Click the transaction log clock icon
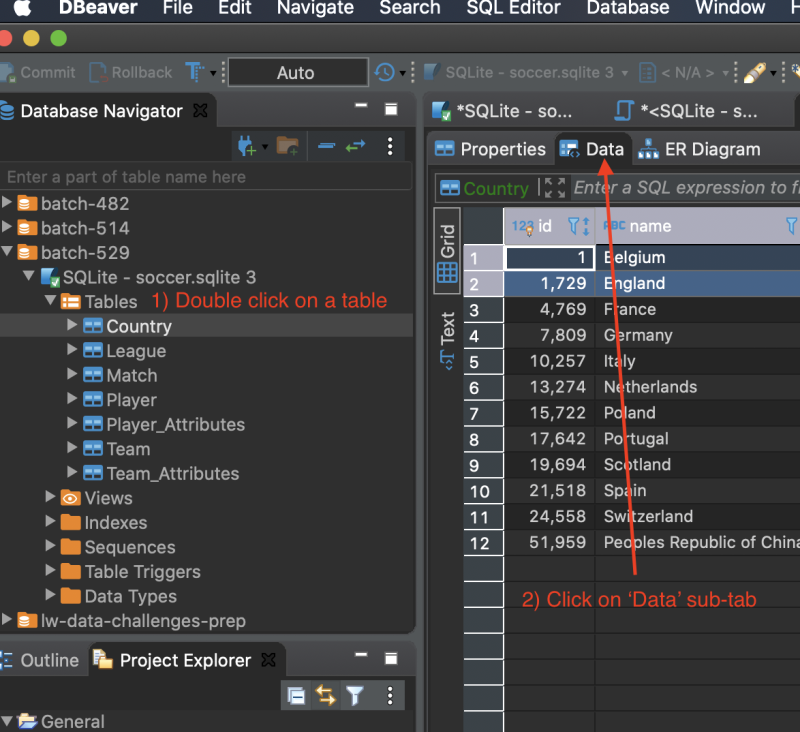Screen dimensions: 800x732 [x=385, y=72]
